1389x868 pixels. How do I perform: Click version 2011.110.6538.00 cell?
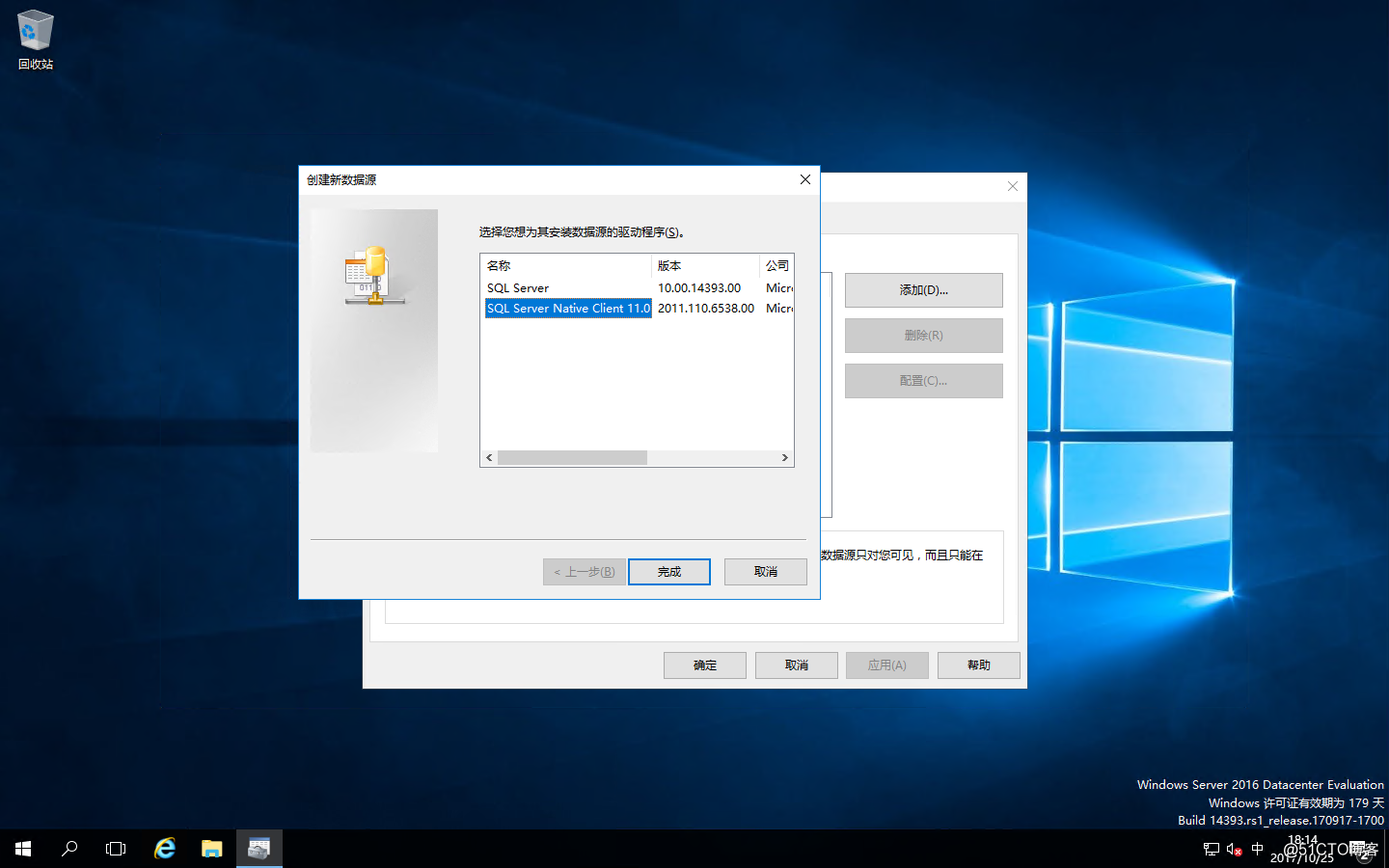(x=706, y=308)
